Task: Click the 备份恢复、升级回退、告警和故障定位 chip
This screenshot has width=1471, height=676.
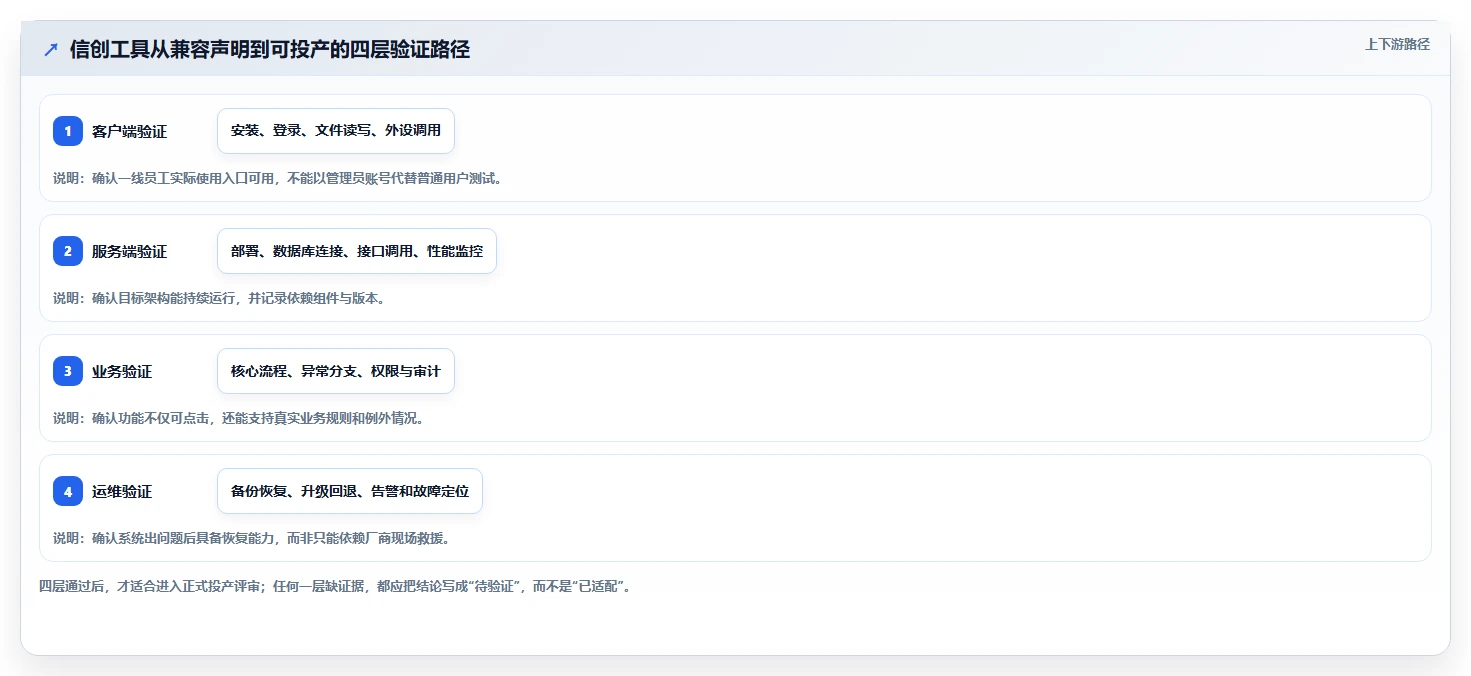Action: [x=350, y=491]
